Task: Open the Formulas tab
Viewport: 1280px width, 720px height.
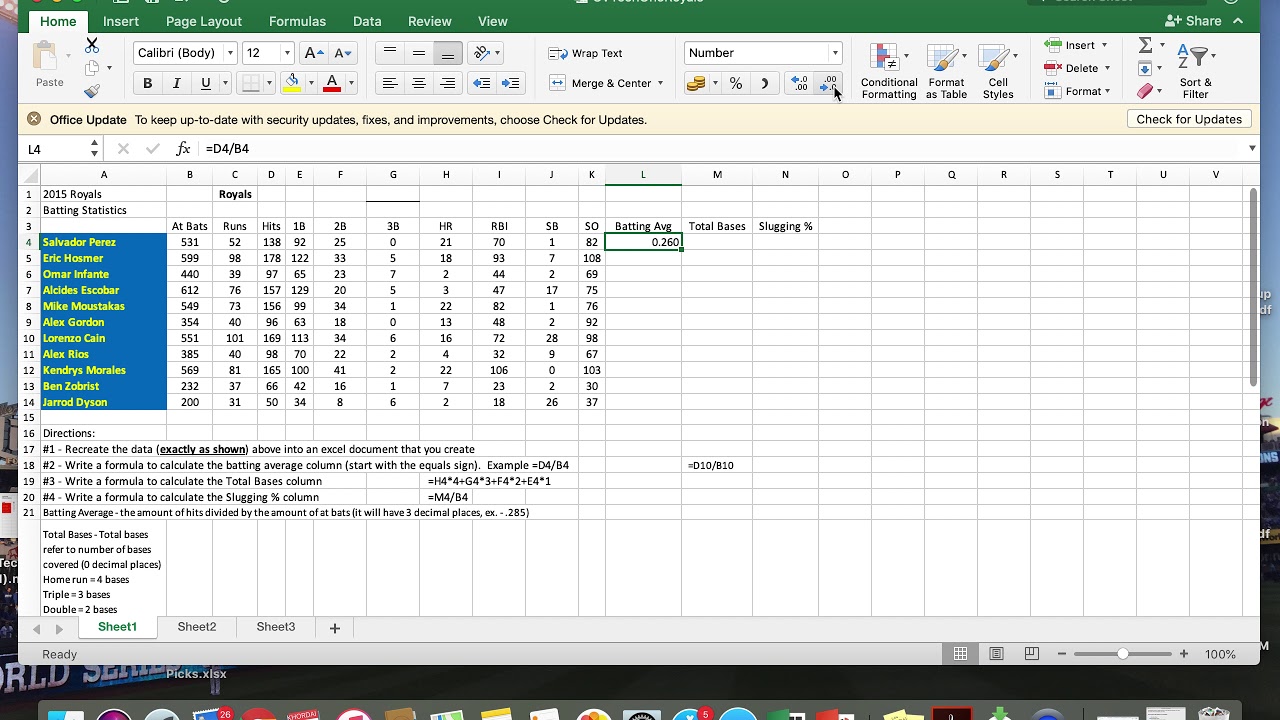Action: (x=297, y=21)
